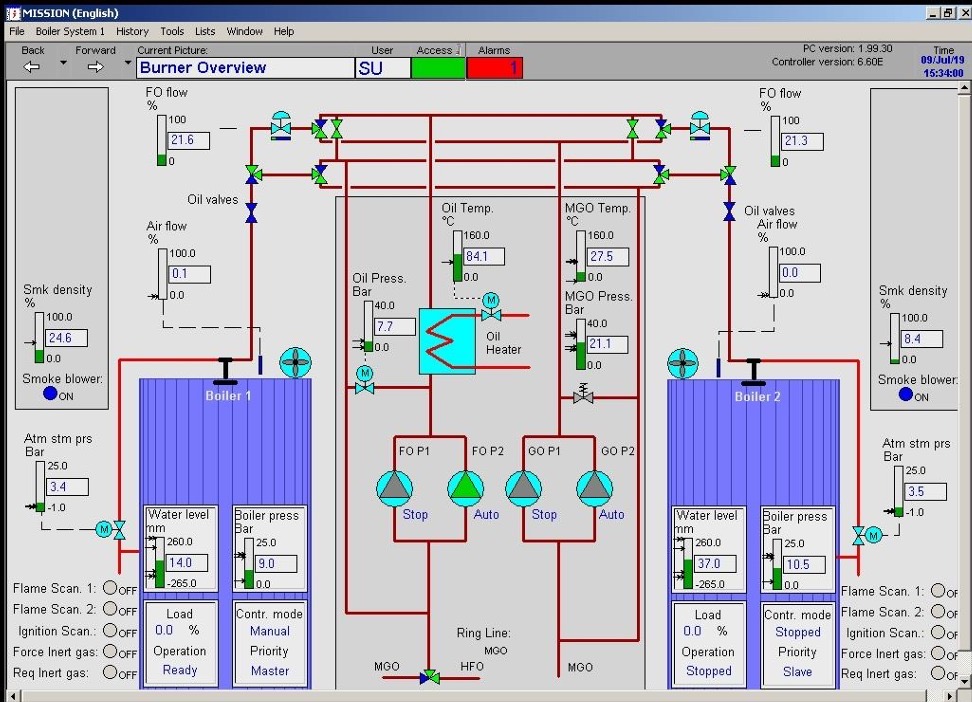
Task: Toggle Boiler 1 Flame Scan. 1 indicator
Action: pyautogui.click(x=110, y=587)
